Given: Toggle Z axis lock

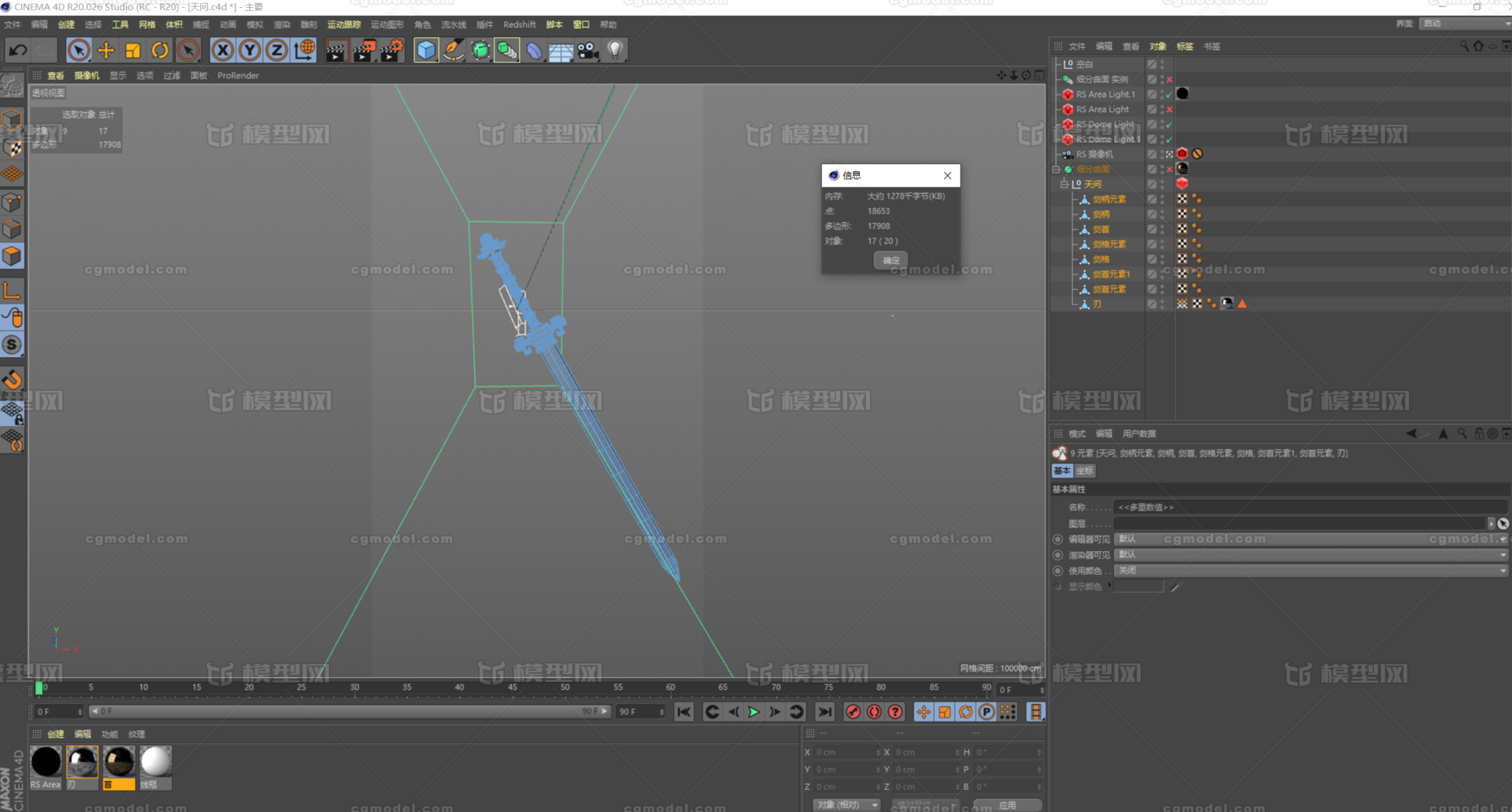Looking at the screenshot, I should (277, 50).
